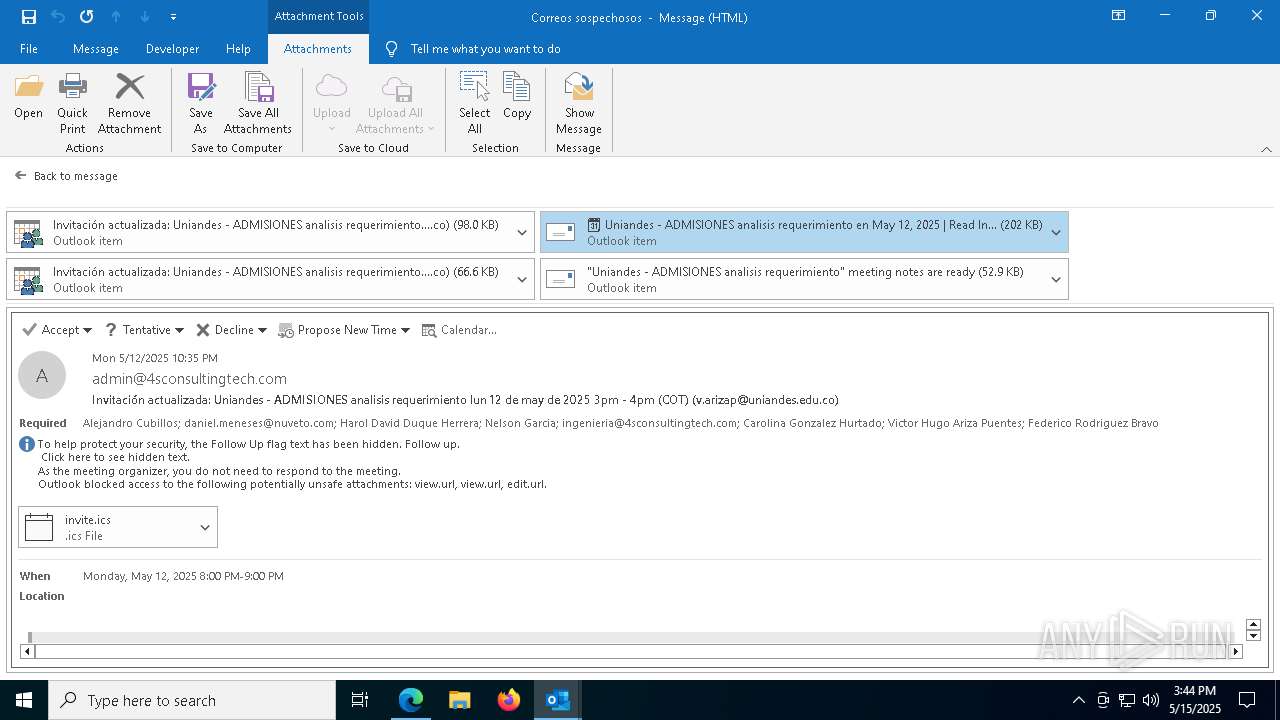The width and height of the screenshot is (1280, 720).
Task: Open Task View from taskbar
Action: click(360, 700)
